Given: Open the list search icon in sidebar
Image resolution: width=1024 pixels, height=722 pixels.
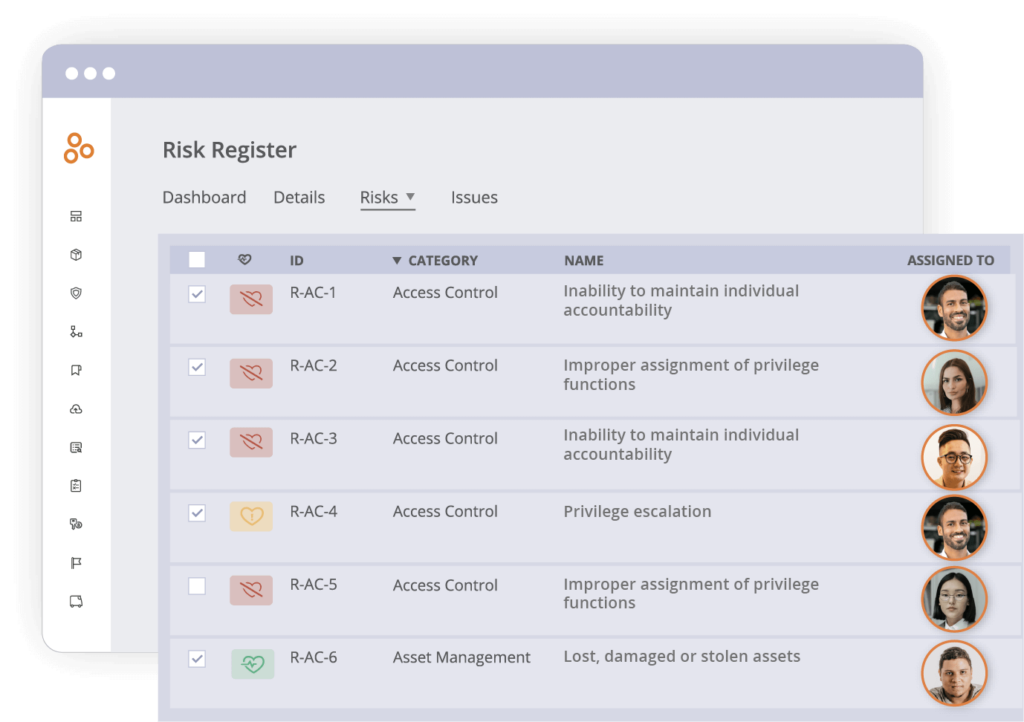Looking at the screenshot, I should [x=76, y=447].
